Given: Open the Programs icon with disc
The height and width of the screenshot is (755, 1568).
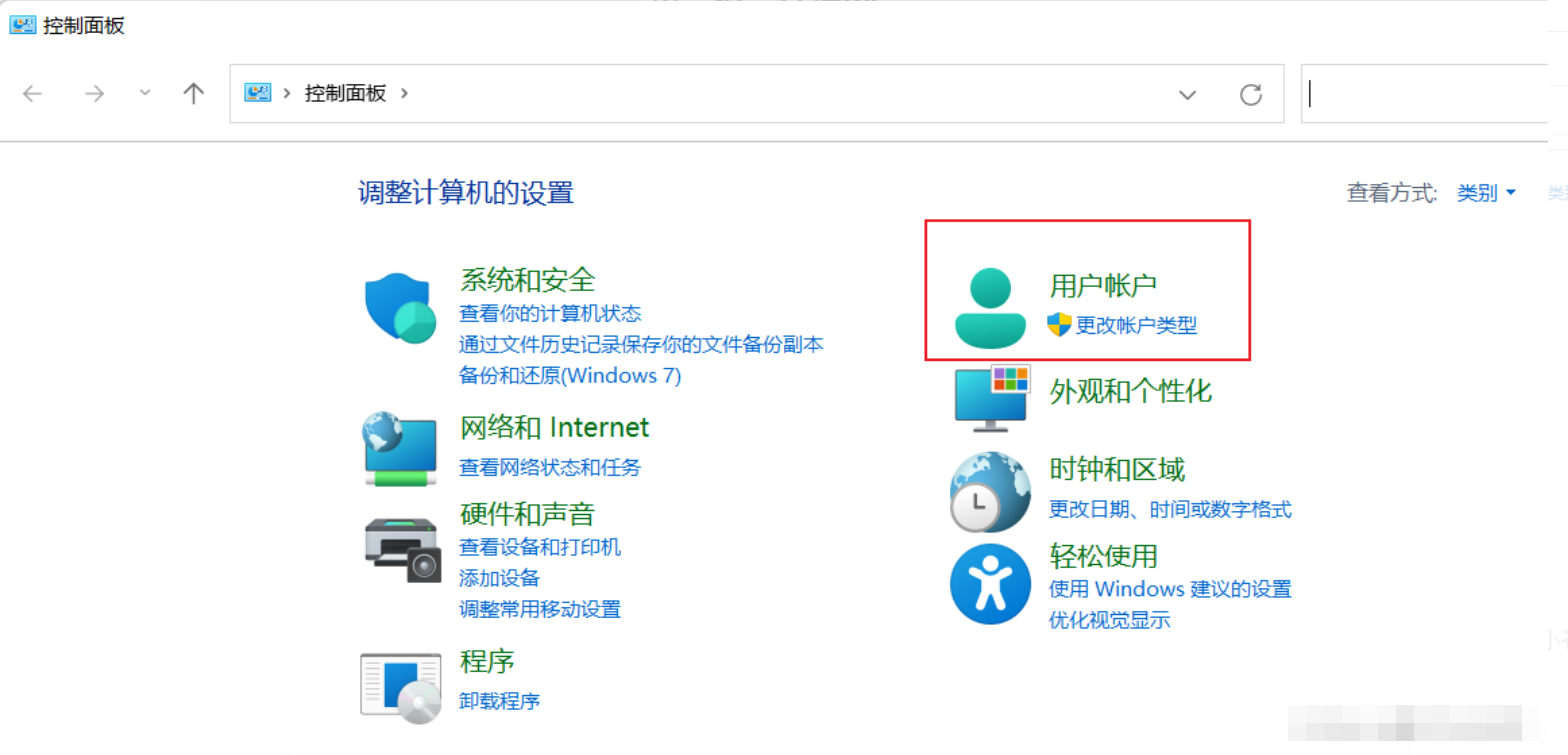Looking at the screenshot, I should point(400,686).
